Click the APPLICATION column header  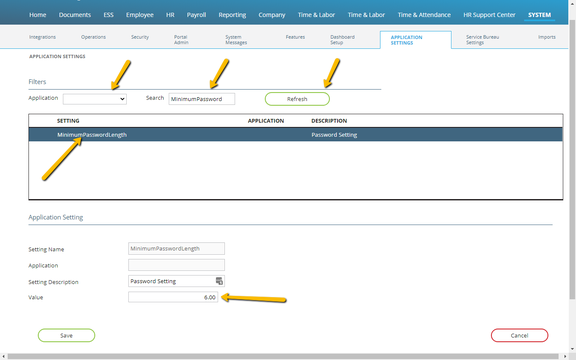pyautogui.click(x=266, y=121)
